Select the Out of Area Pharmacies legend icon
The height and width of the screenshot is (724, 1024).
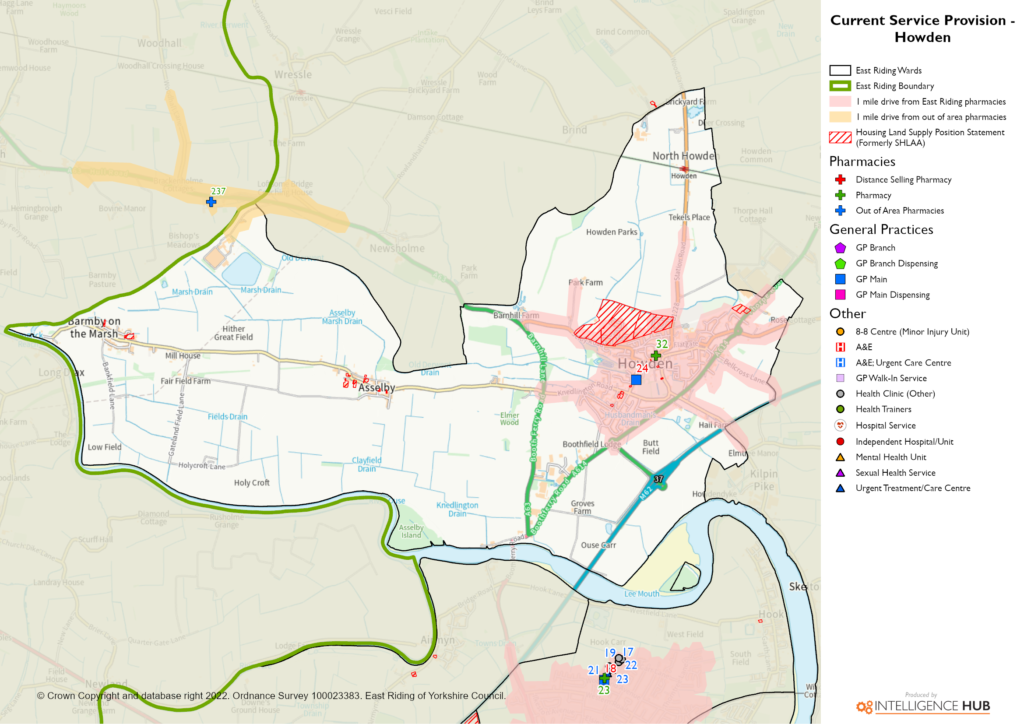(x=840, y=211)
